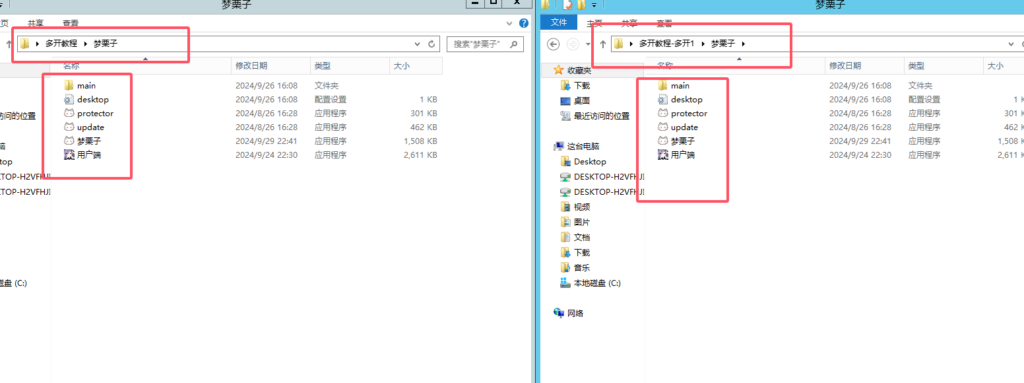
Task: Click address bar folder icon in right window
Action: point(618,44)
